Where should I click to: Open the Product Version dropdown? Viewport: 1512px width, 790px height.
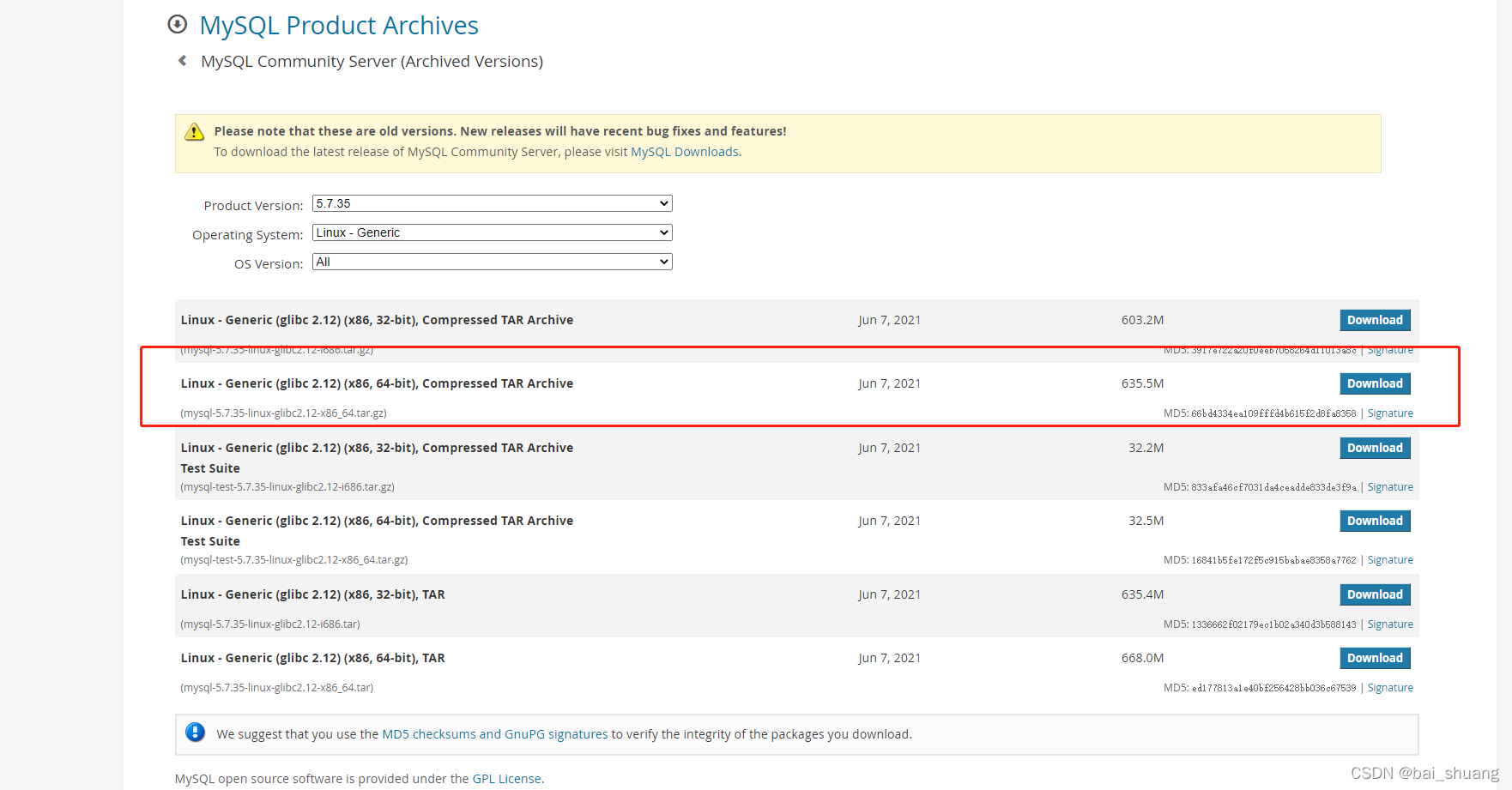click(x=492, y=204)
